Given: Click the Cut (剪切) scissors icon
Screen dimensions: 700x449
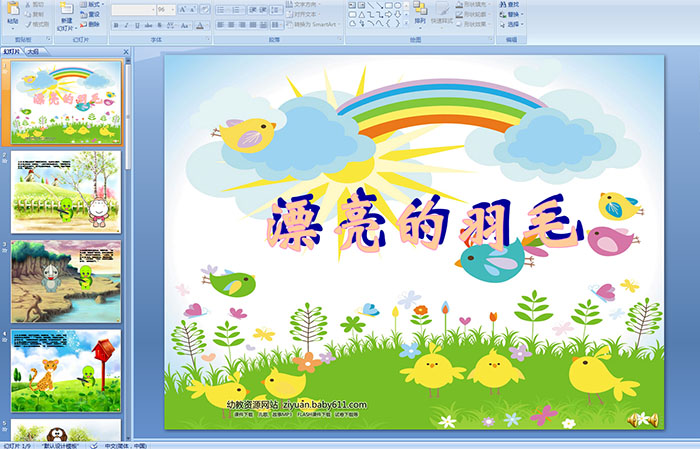Looking at the screenshot, I should point(27,4).
